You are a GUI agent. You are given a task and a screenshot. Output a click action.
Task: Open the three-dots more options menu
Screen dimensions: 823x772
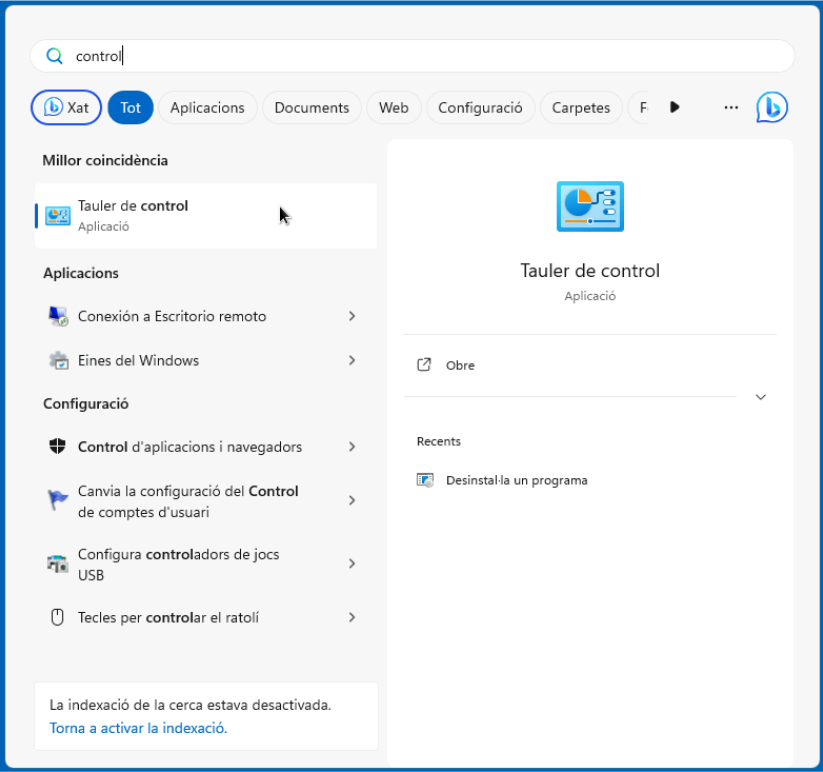(731, 107)
